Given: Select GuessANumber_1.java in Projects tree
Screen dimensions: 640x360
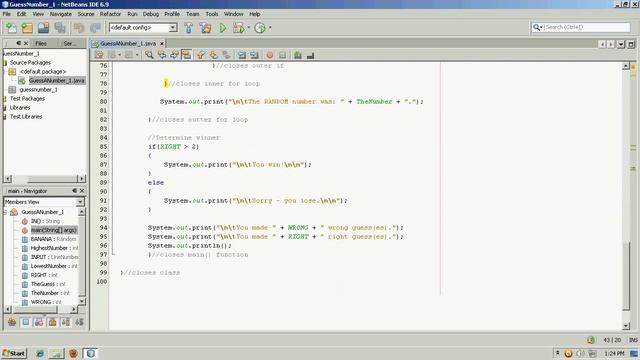Looking at the screenshot, I should [57, 80].
